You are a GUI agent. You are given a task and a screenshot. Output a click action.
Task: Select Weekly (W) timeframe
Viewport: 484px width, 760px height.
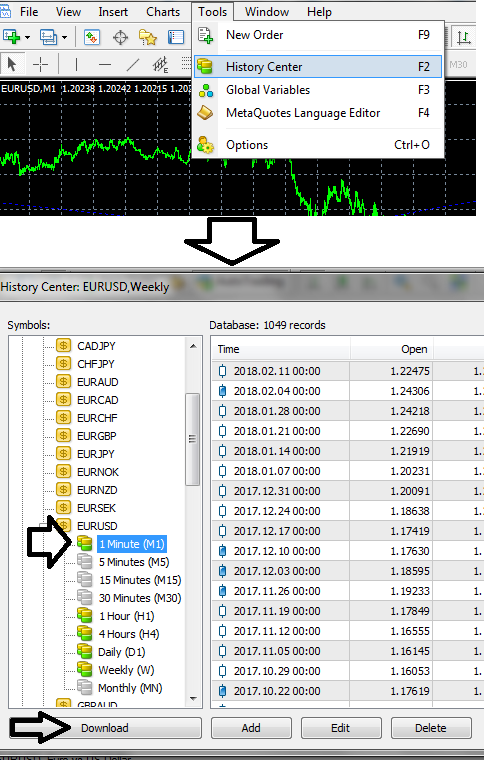click(x=126, y=670)
